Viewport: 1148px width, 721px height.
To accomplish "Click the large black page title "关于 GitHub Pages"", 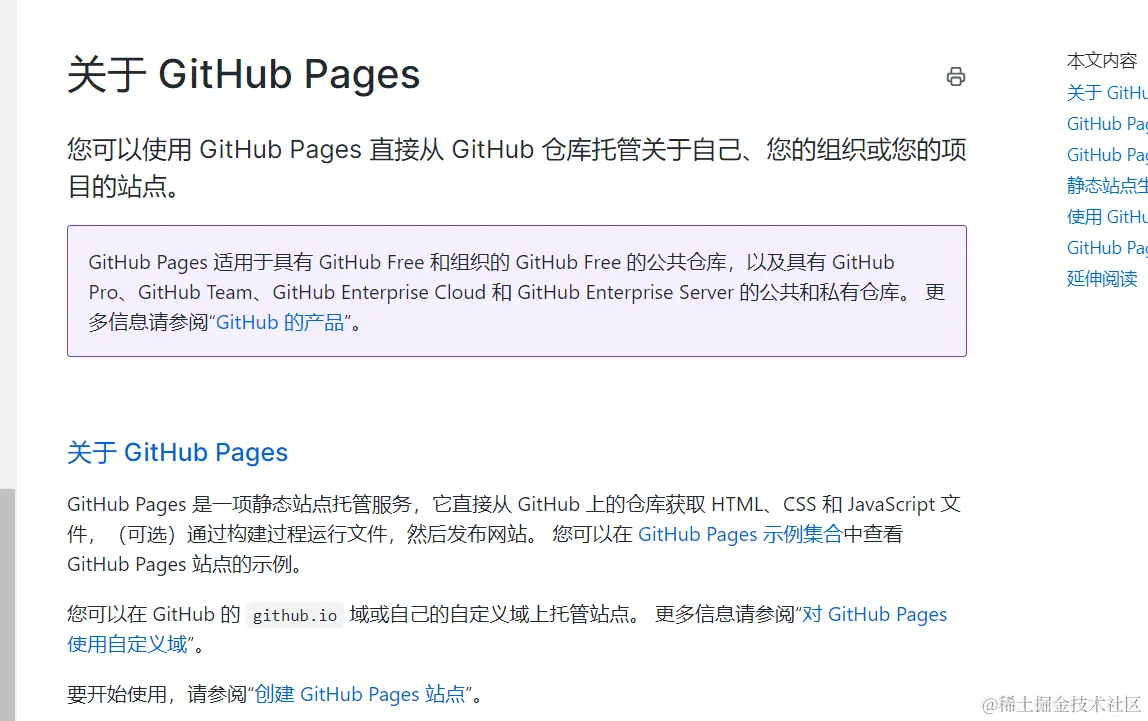I will pyautogui.click(x=244, y=74).
